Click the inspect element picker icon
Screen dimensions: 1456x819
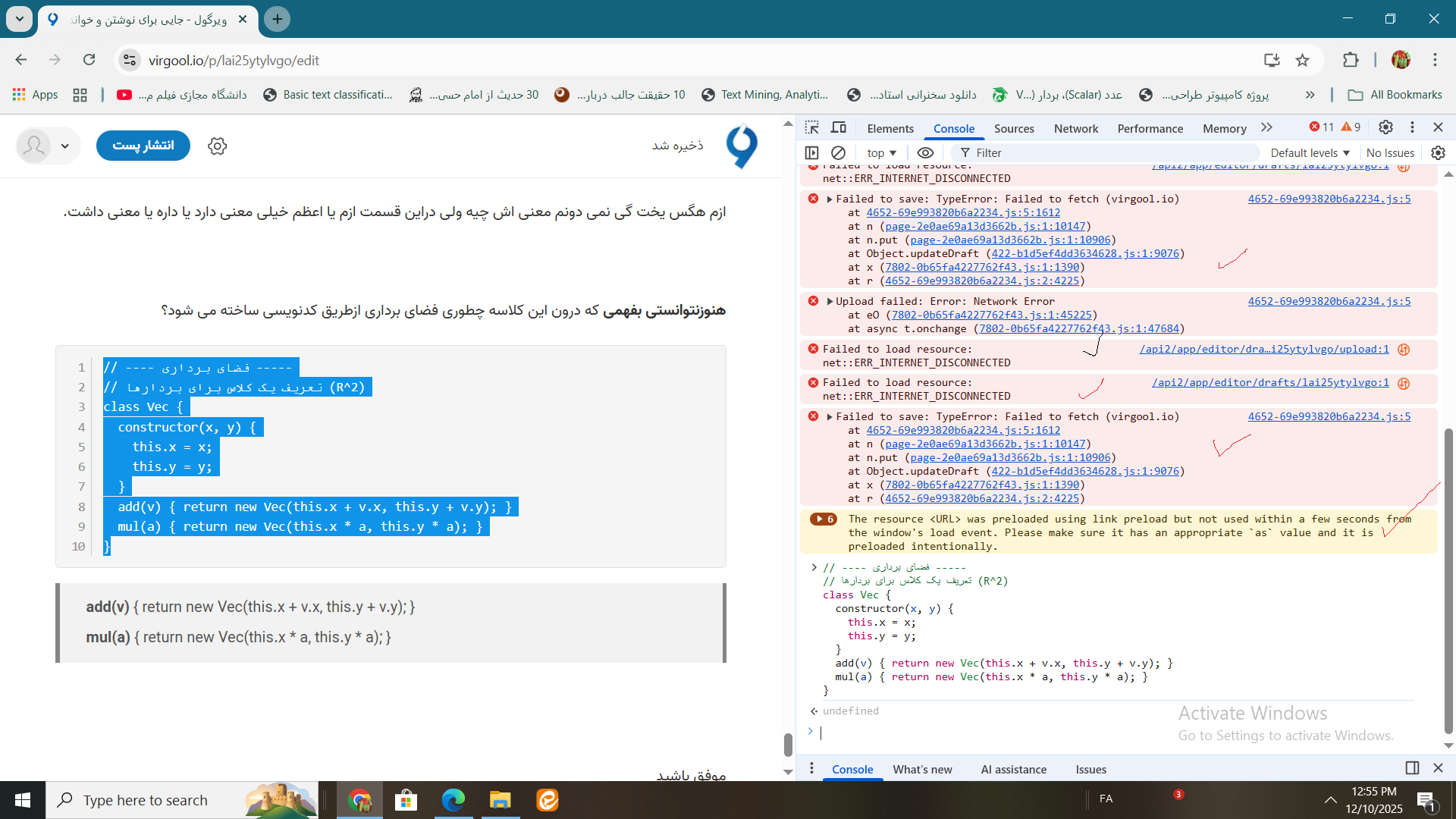pos(812,127)
